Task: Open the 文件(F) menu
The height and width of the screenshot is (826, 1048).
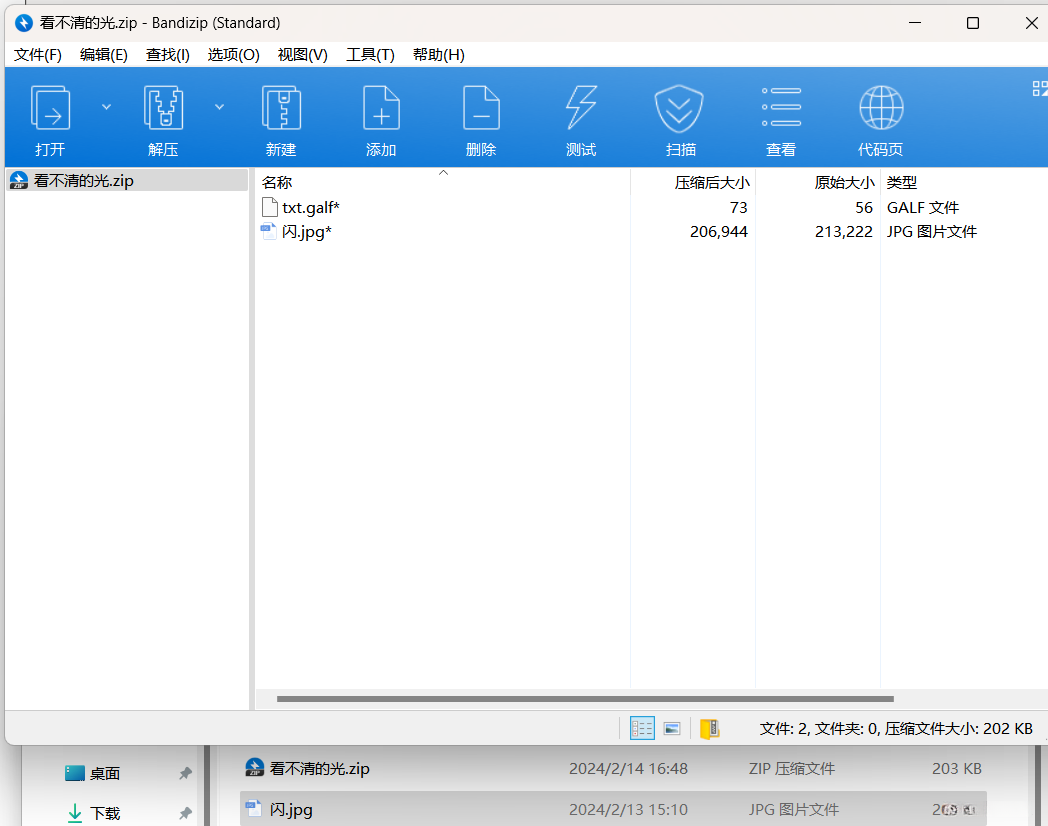Action: point(37,55)
